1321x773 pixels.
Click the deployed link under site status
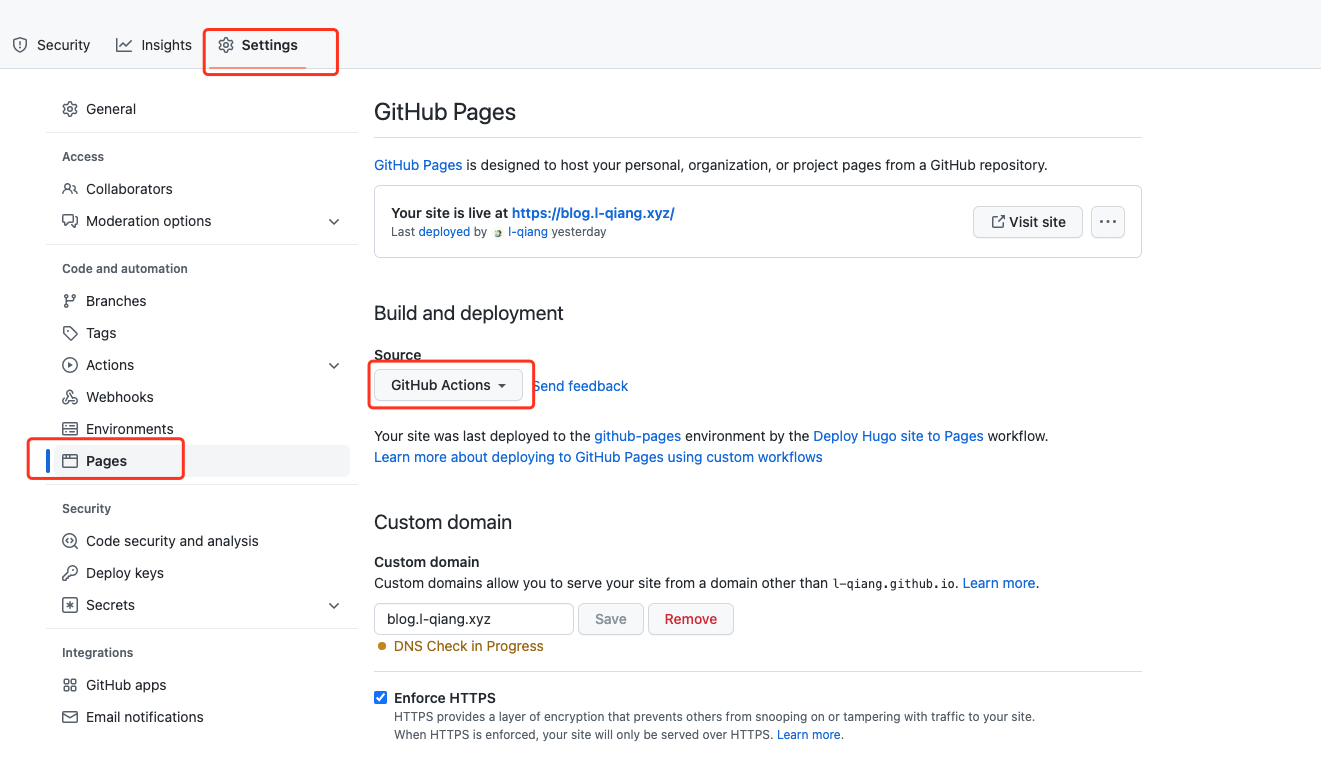pos(444,232)
